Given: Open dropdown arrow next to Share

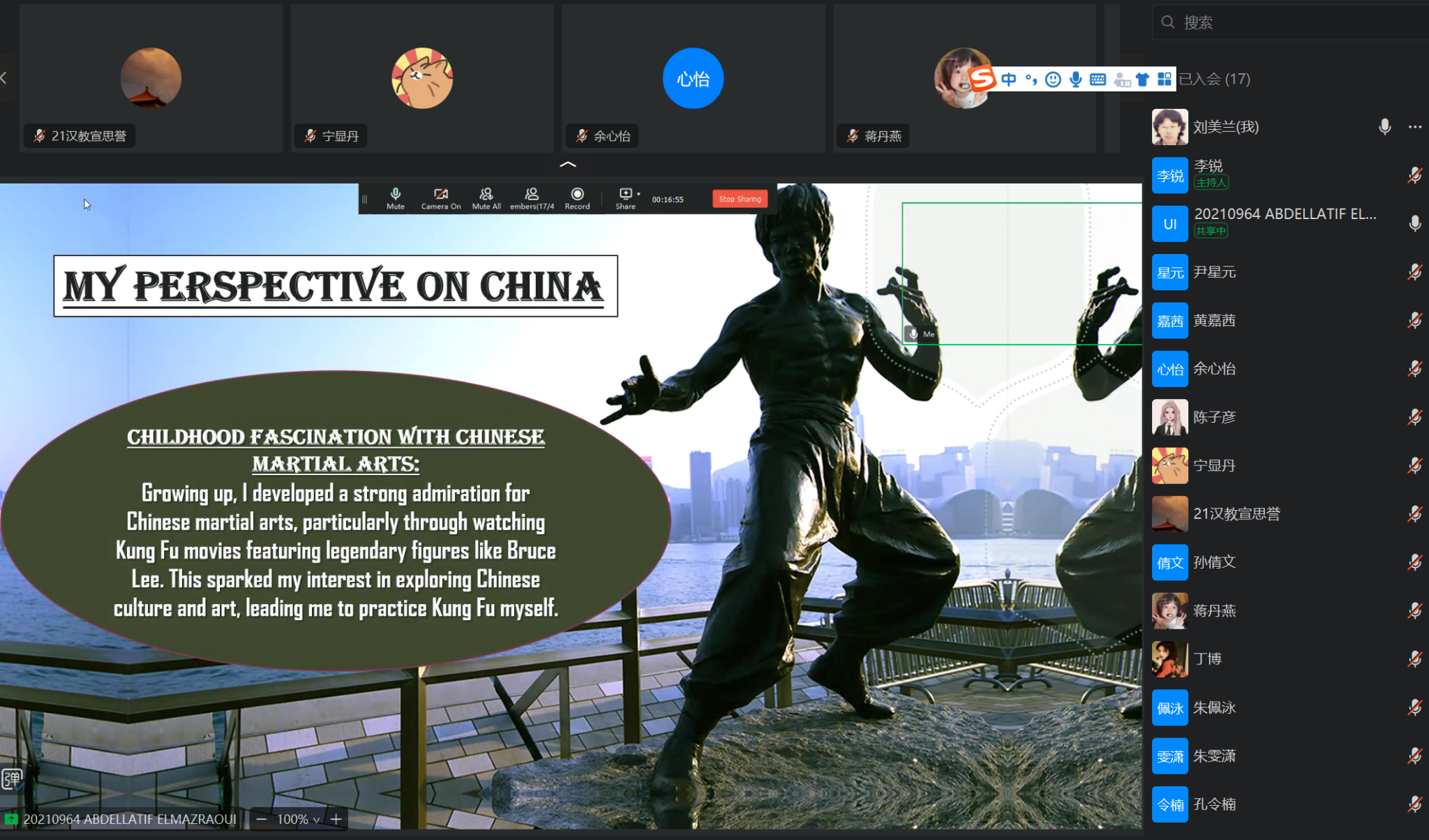Looking at the screenshot, I should pyautogui.click(x=638, y=194).
